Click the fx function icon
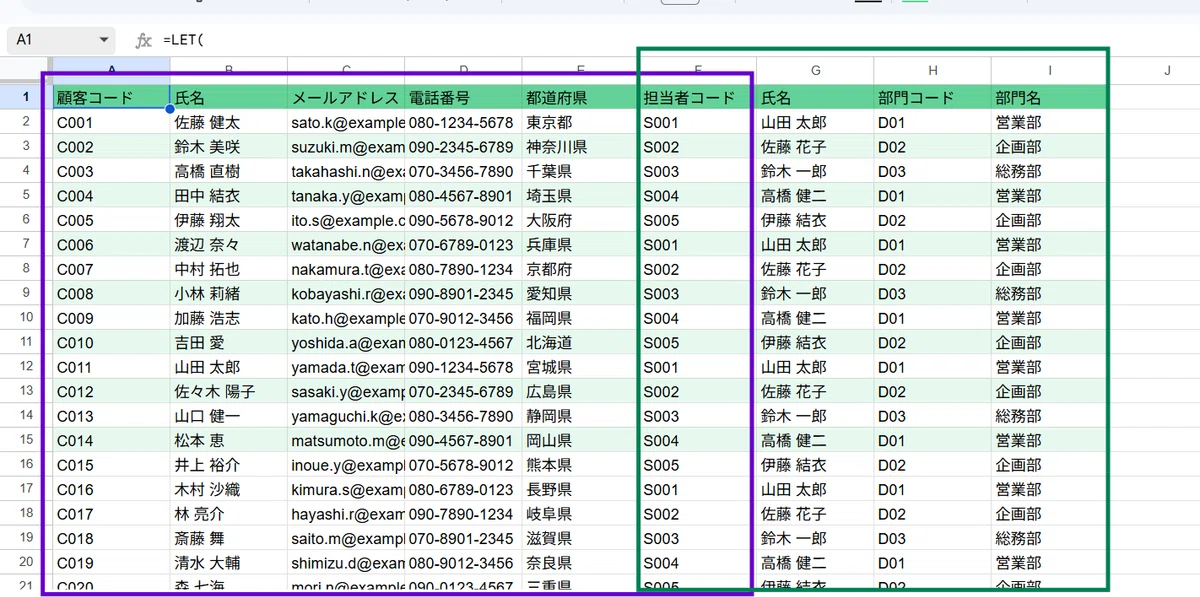Image resolution: width=1200 pixels, height=597 pixels. 144,40
